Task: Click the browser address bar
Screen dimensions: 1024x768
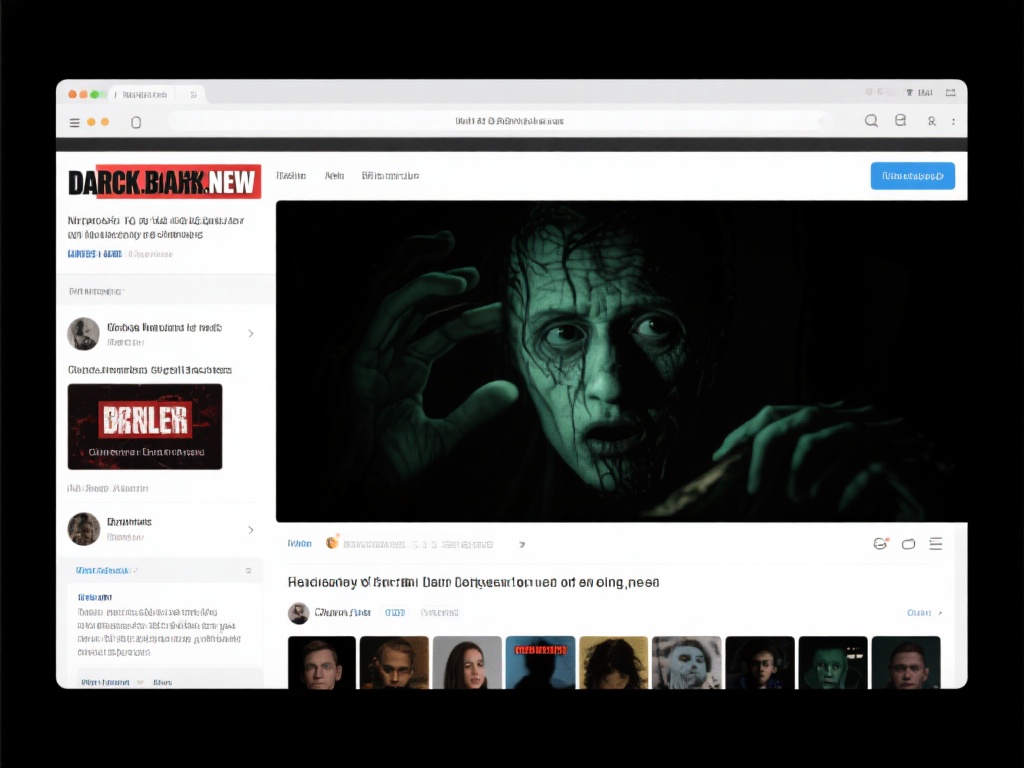Action: pyautogui.click(x=510, y=121)
